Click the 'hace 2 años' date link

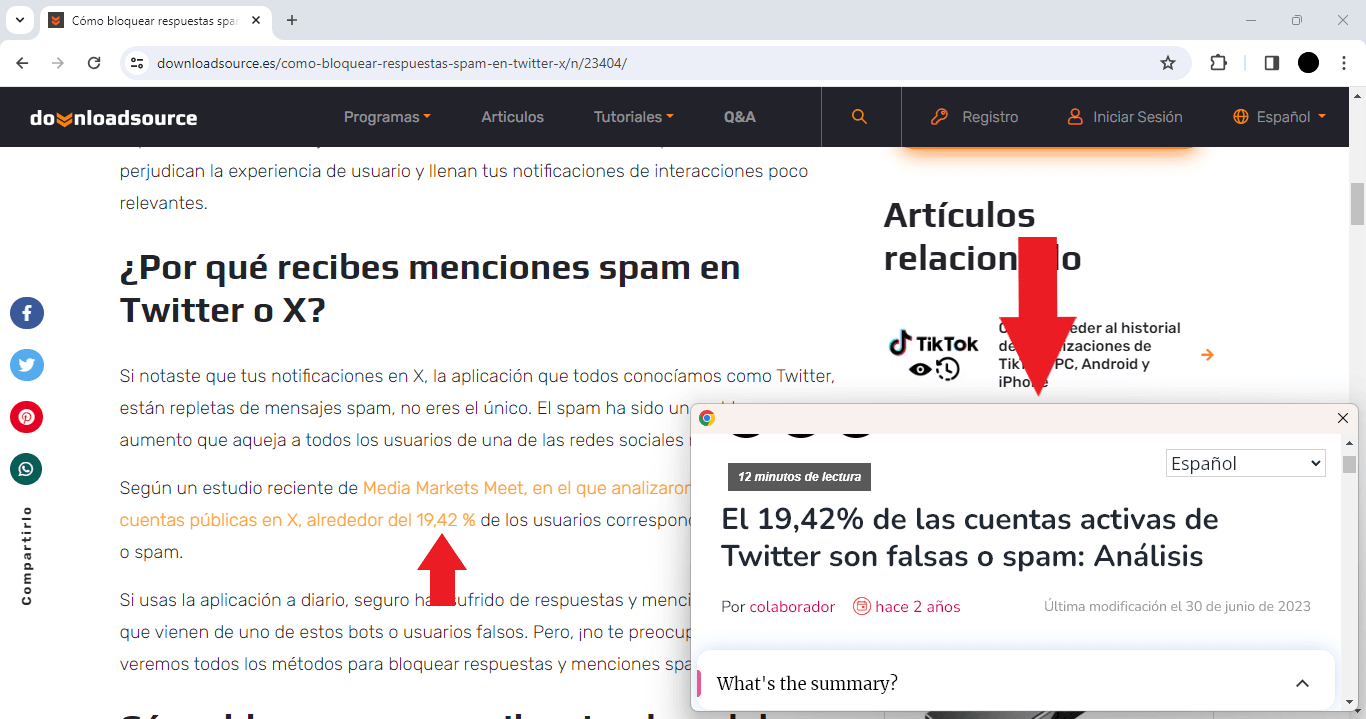[x=918, y=606]
